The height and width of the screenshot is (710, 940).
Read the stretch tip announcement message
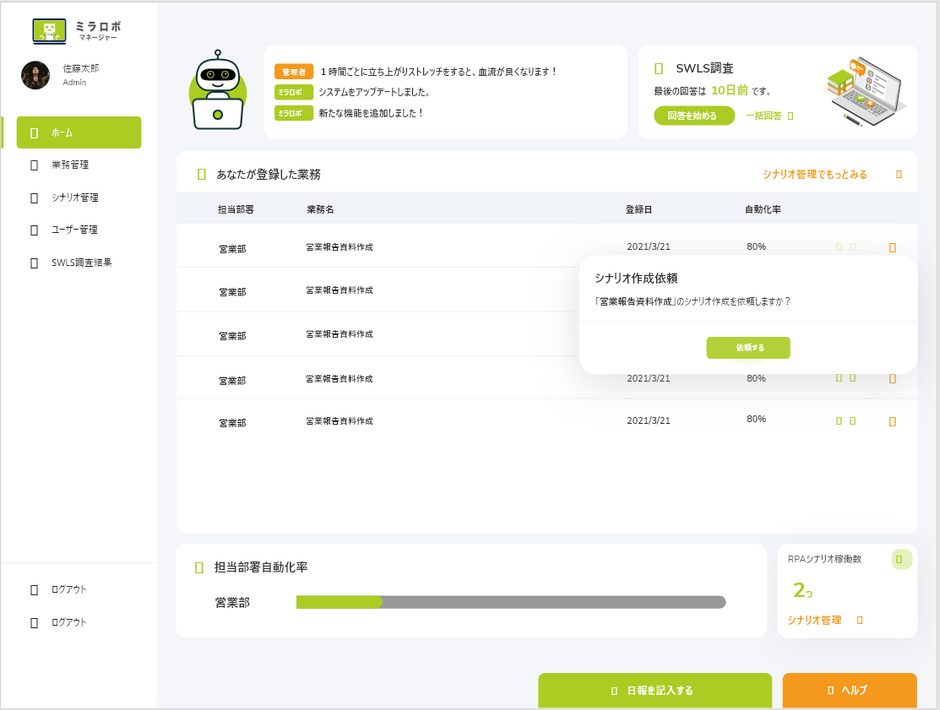click(x=438, y=71)
